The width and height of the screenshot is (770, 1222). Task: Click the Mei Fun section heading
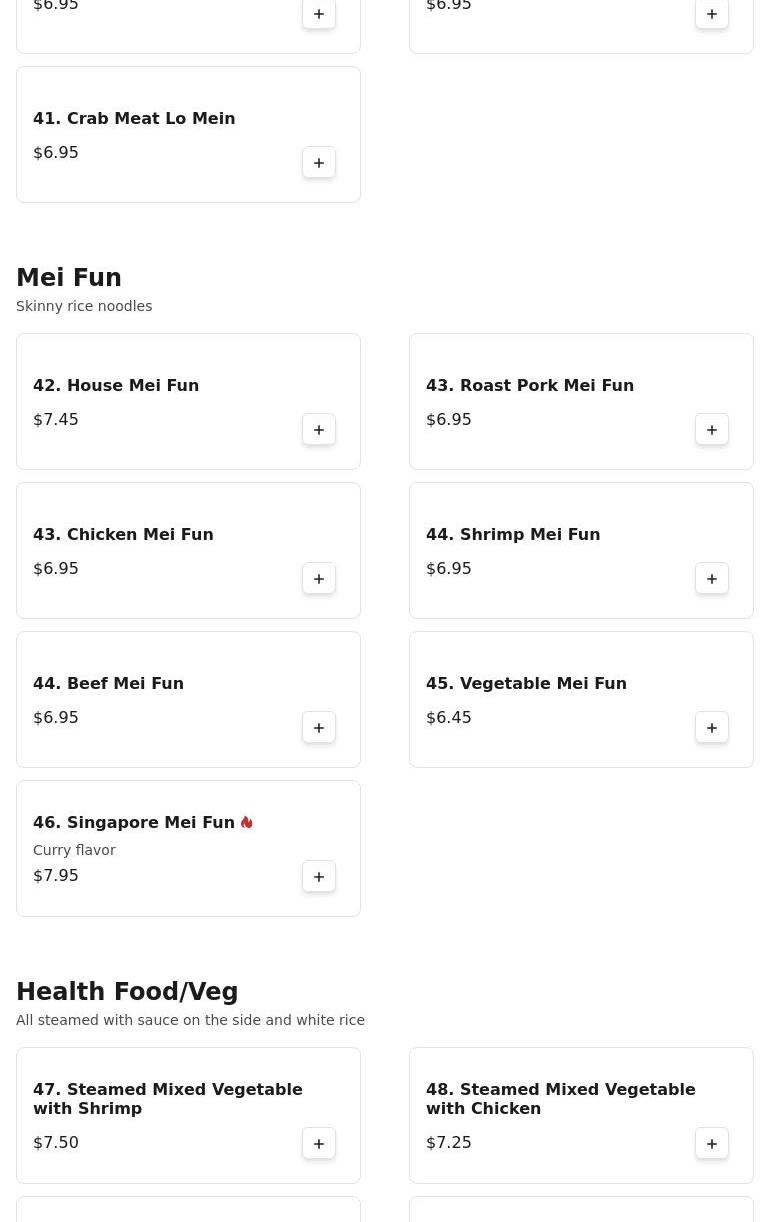69,278
